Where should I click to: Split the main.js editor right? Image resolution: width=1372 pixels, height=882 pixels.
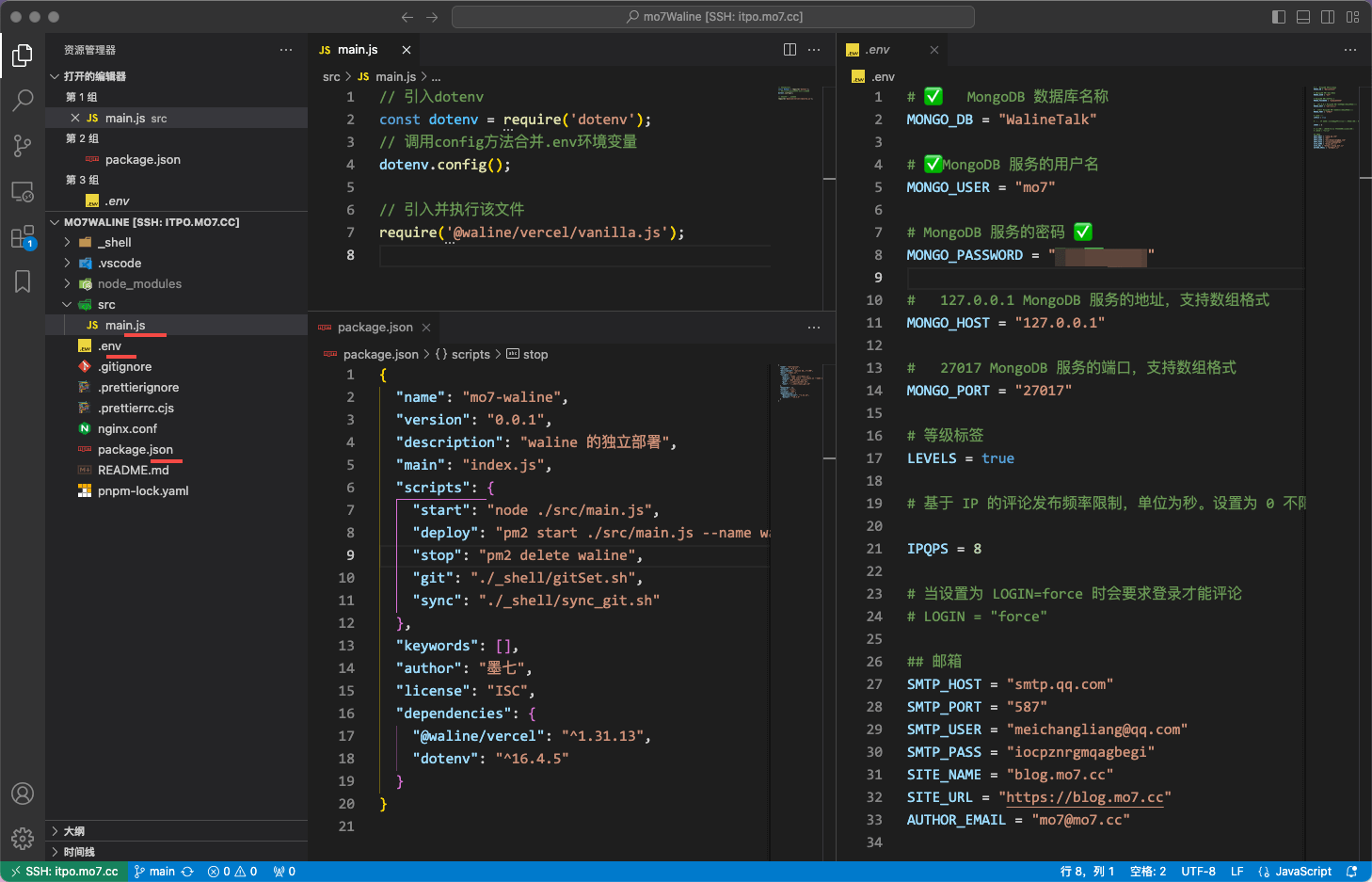coord(790,50)
